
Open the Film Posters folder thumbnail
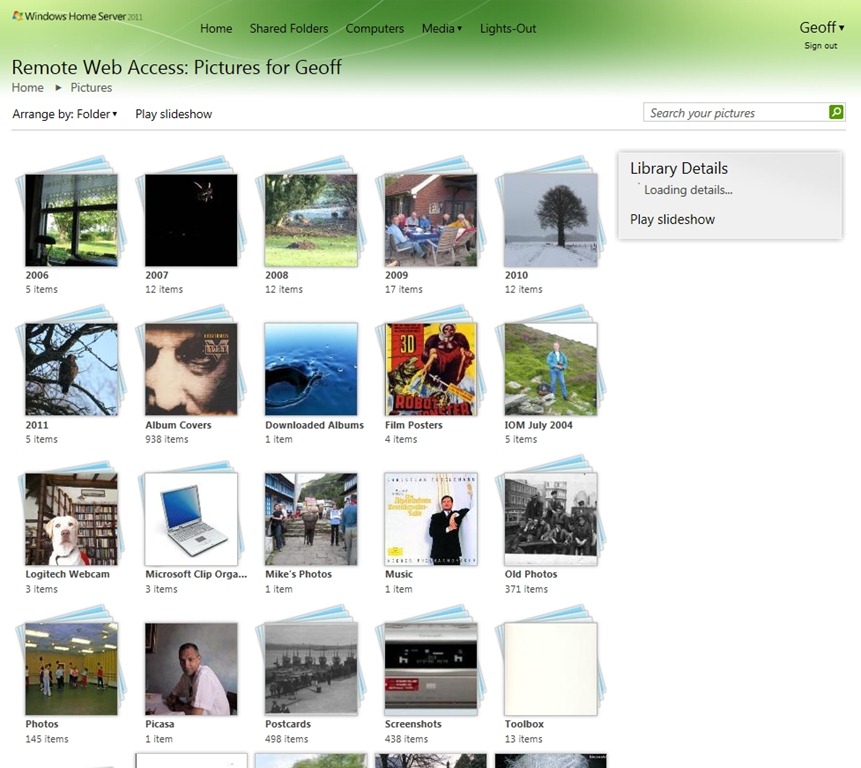[431, 369]
